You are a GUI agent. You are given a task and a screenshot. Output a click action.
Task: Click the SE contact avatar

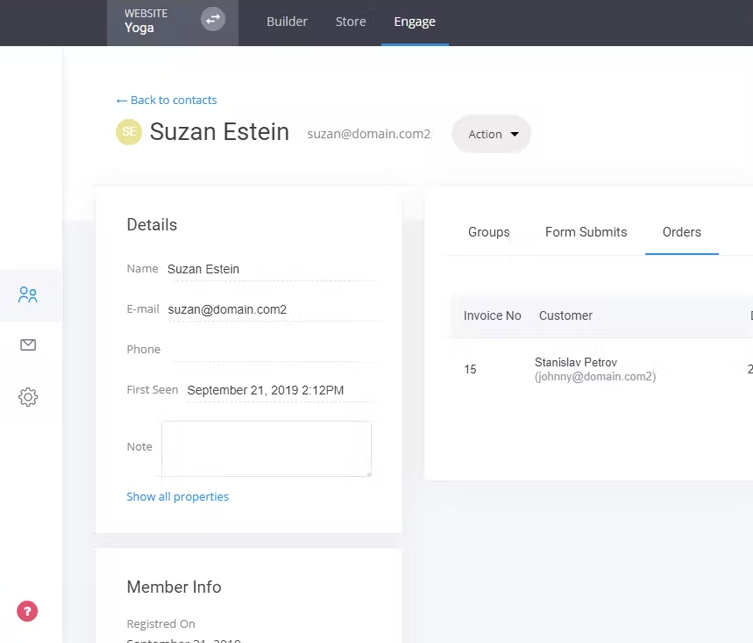[128, 132]
